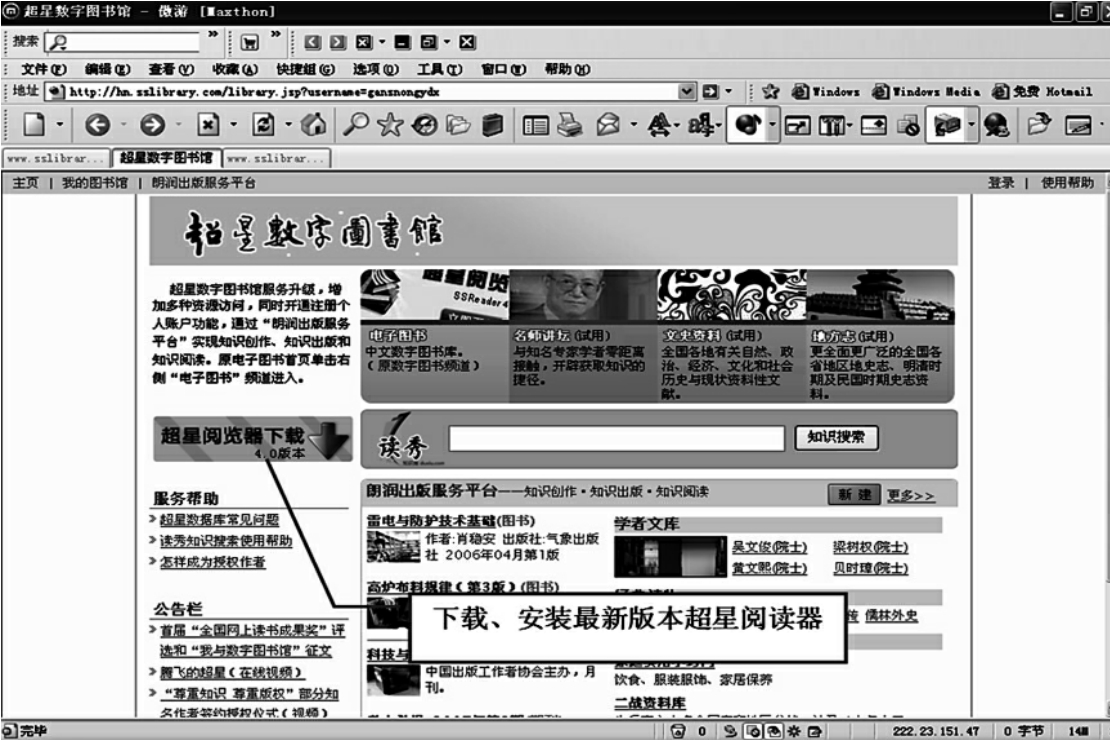The height and width of the screenshot is (740, 1110).
Task: Expand the search toolbar overflow chevron
Action: pos(212,34)
